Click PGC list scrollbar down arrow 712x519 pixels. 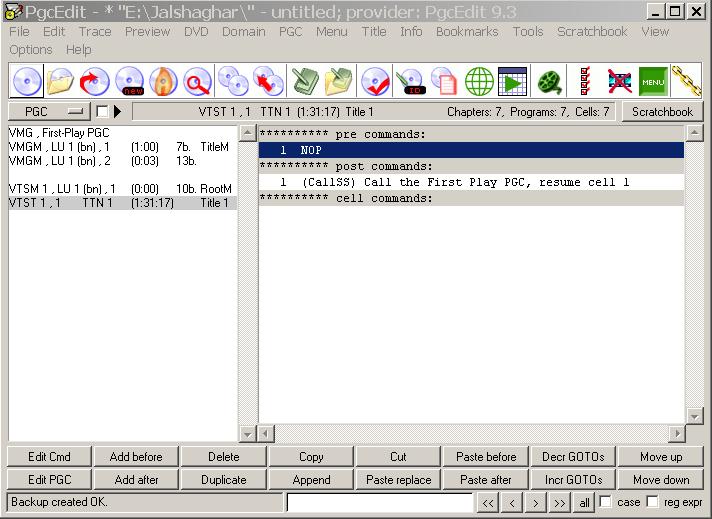click(x=247, y=434)
